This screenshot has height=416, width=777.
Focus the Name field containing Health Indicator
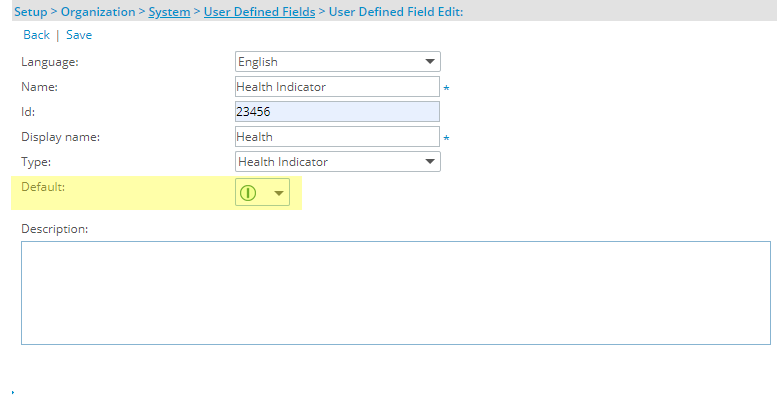click(337, 87)
